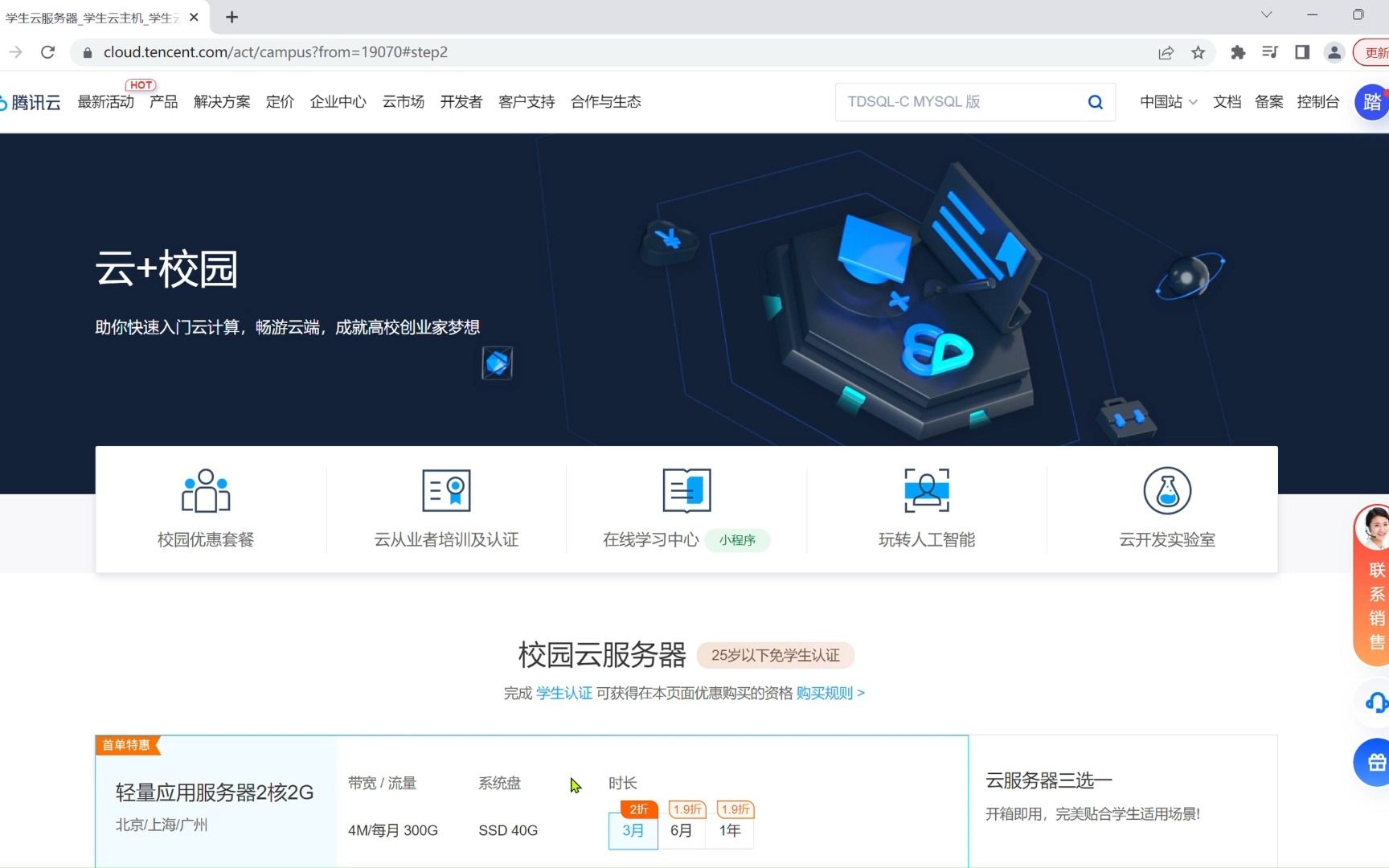Image resolution: width=1389 pixels, height=868 pixels.
Task: Click the 在线学习中心 book icon
Action: 686,490
